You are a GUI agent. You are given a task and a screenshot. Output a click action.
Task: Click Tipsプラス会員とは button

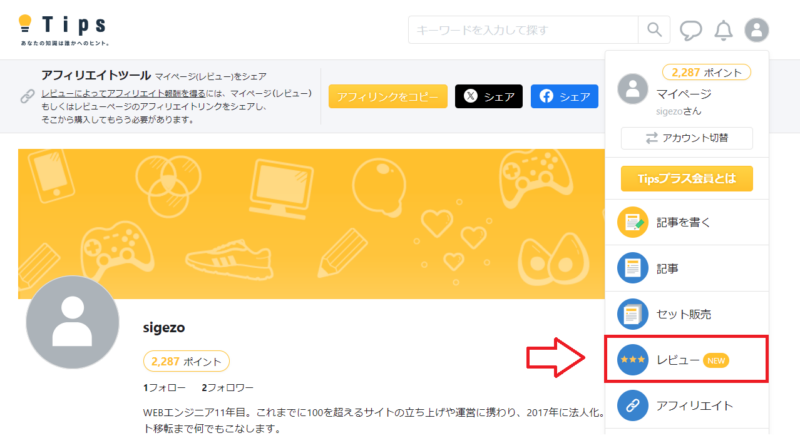click(687, 179)
